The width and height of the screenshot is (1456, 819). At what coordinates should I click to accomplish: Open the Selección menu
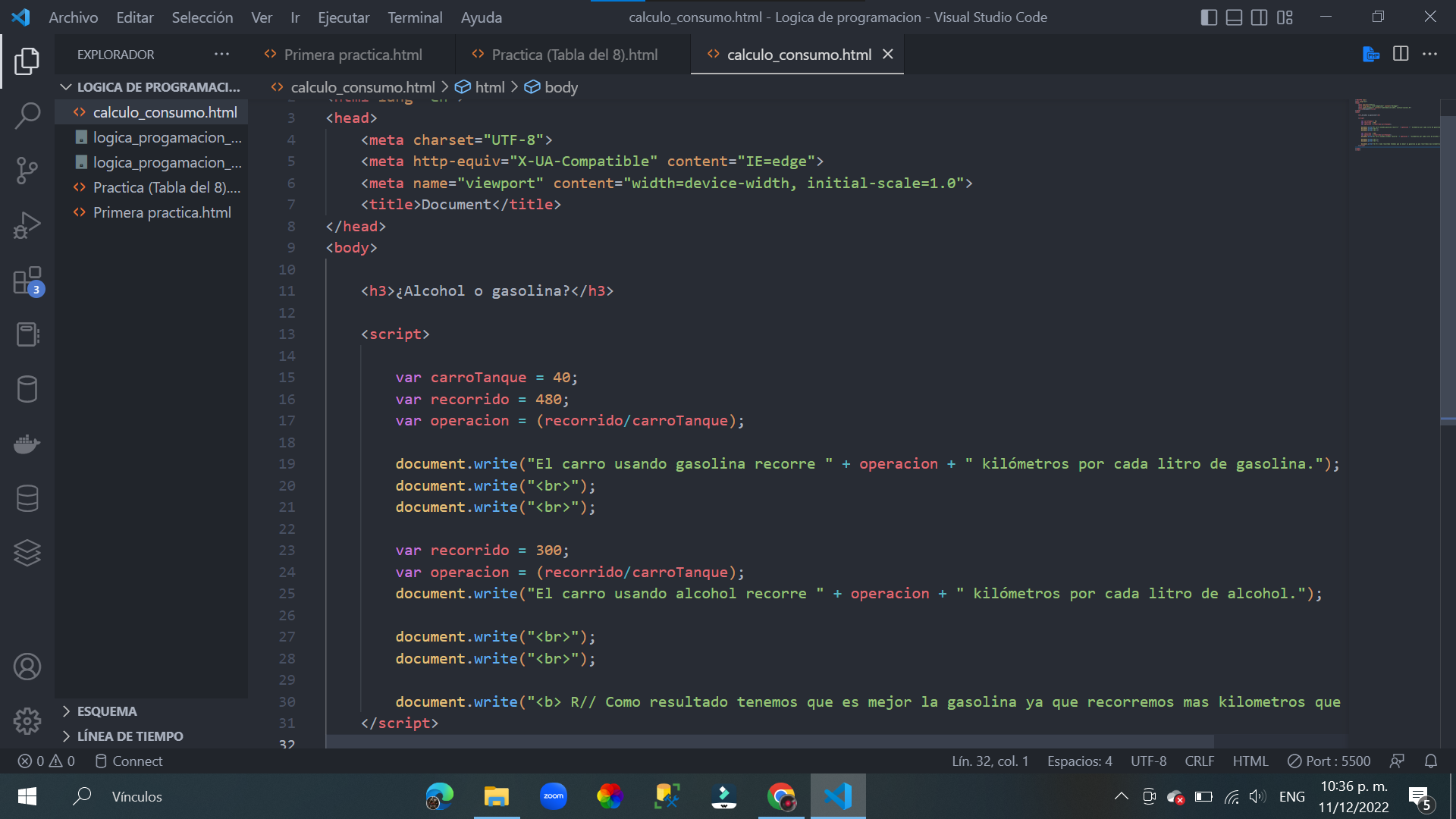point(202,17)
